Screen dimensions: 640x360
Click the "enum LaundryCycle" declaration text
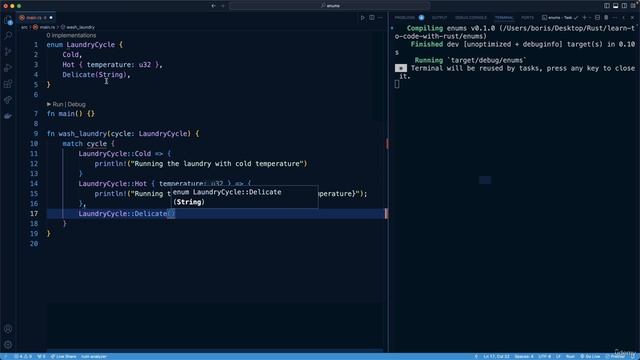[80, 44]
